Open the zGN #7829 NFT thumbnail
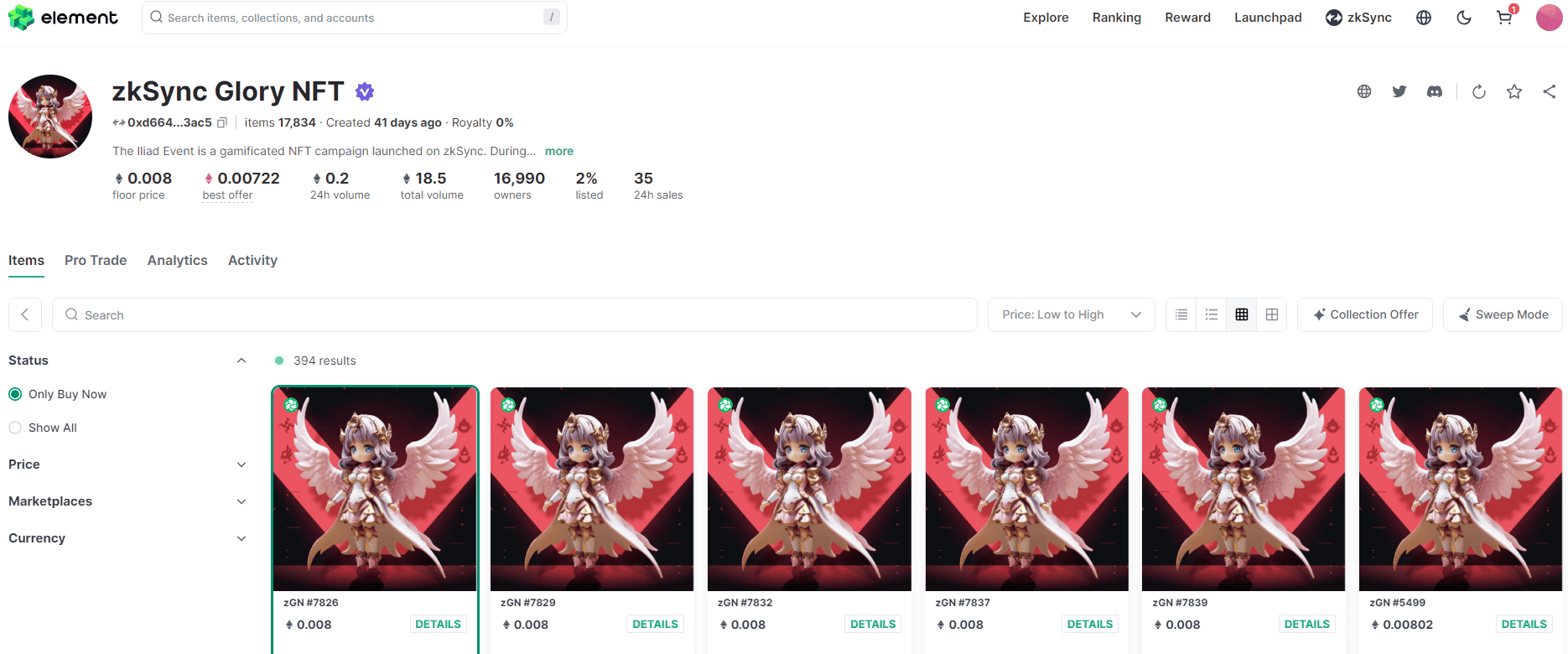1568x654 pixels. coord(592,489)
